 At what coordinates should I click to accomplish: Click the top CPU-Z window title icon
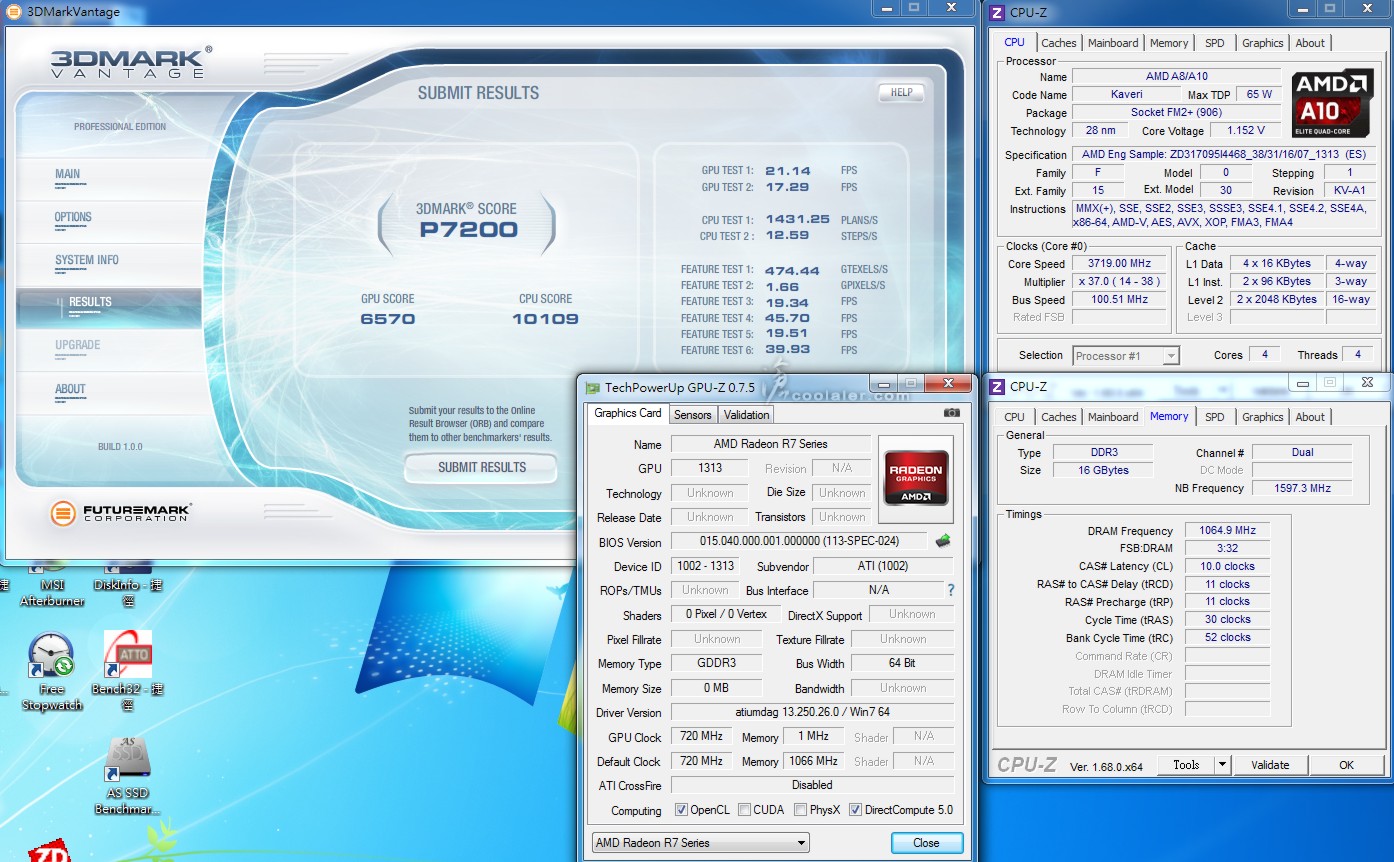point(997,12)
